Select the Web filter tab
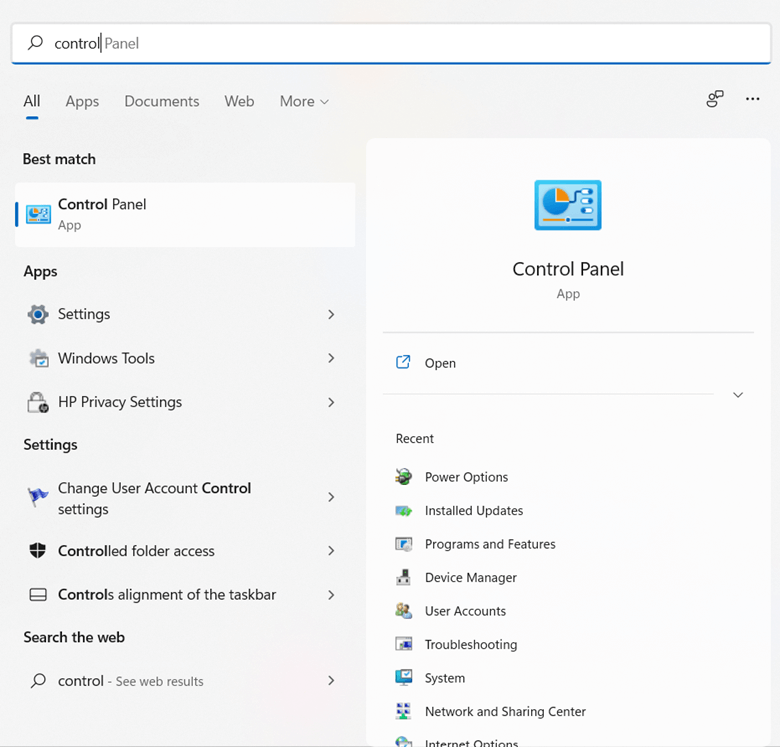 pos(239,102)
